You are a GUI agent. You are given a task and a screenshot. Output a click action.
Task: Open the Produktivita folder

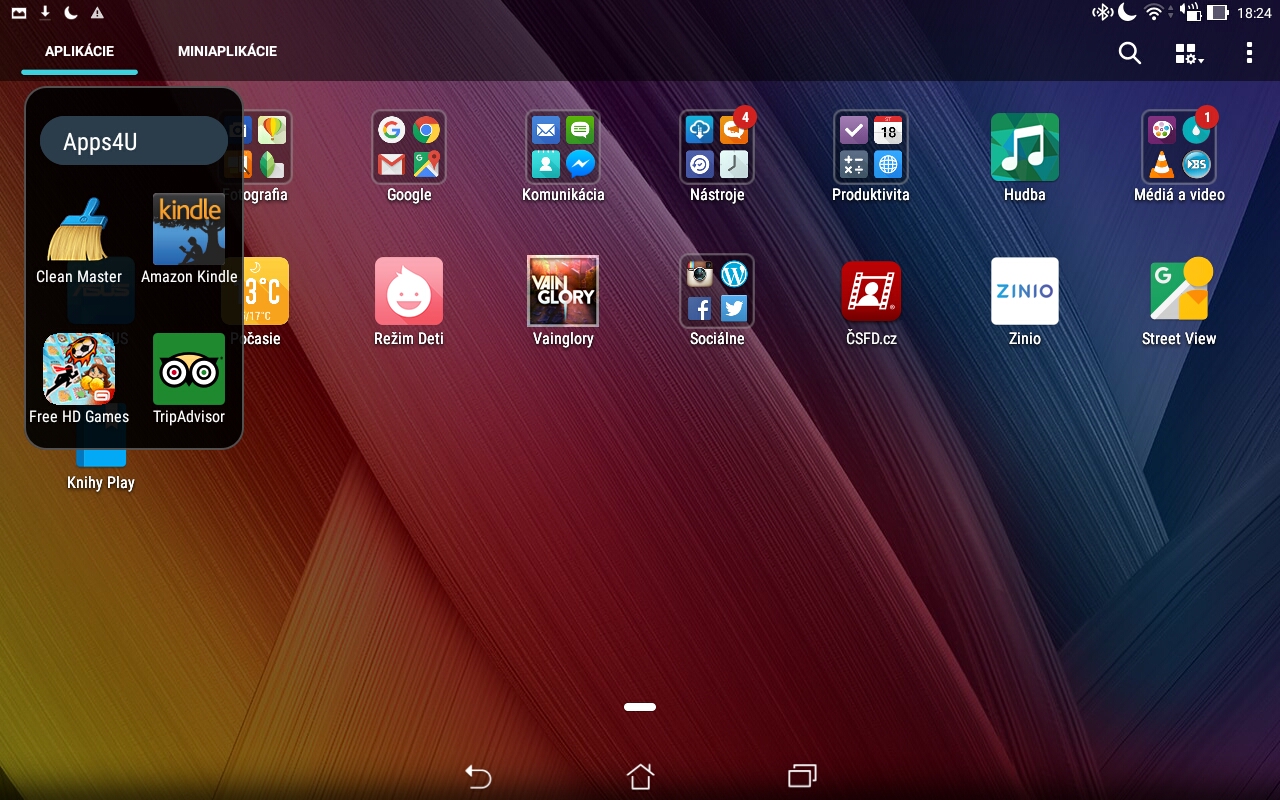coord(871,147)
